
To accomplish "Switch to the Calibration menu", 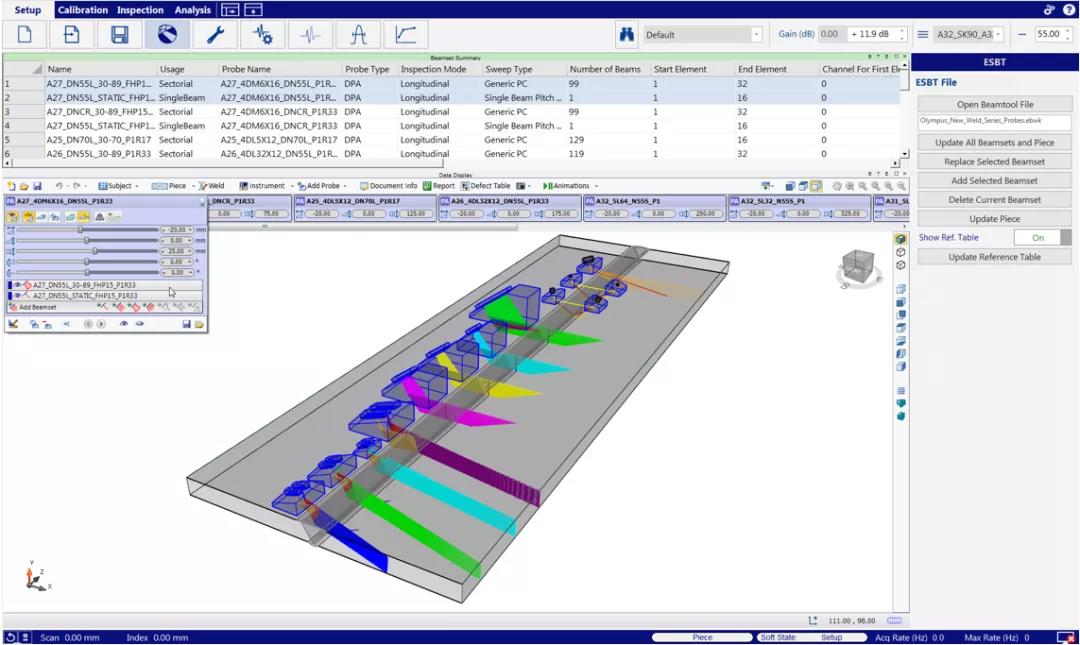I will pyautogui.click(x=83, y=10).
